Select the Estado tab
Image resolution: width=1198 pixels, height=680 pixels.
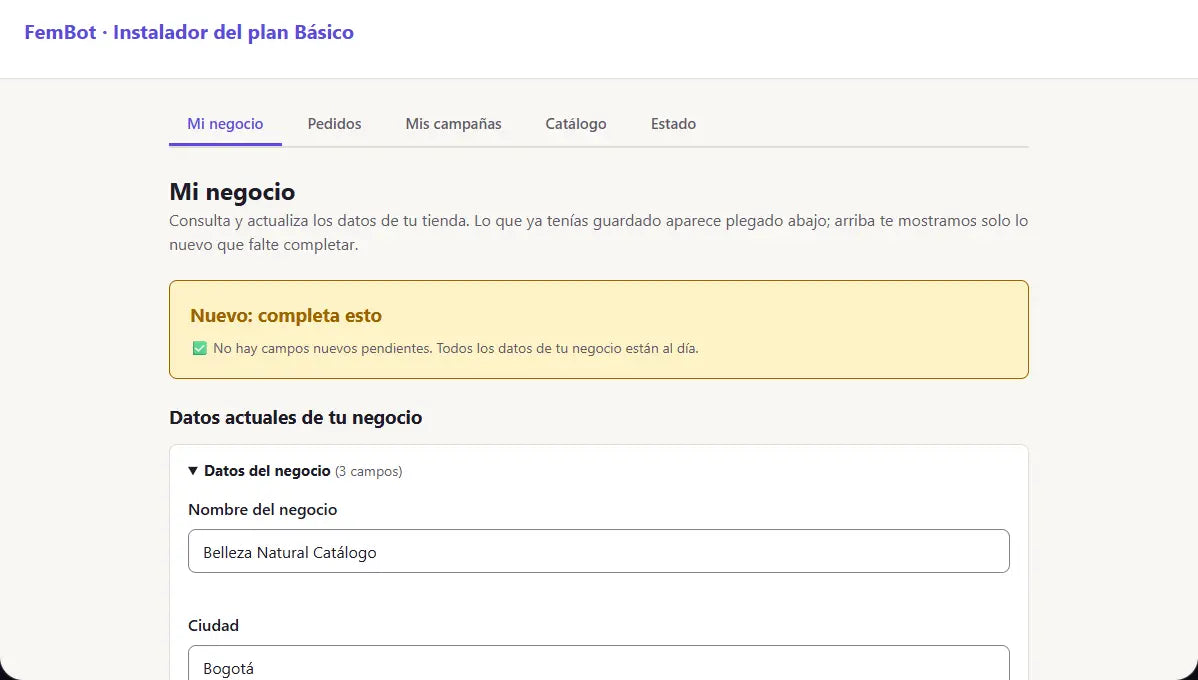(673, 124)
